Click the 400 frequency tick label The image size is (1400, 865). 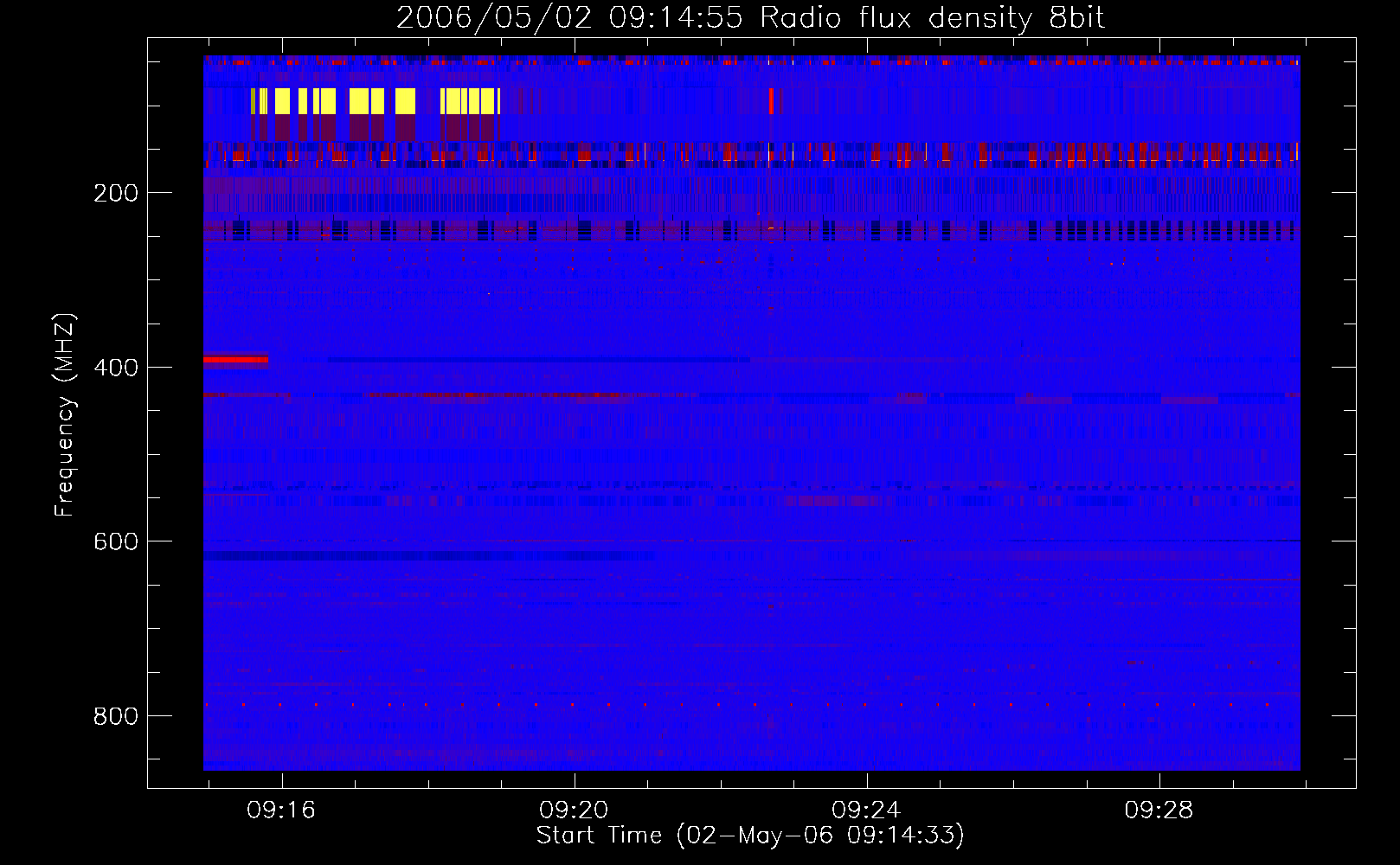point(116,368)
